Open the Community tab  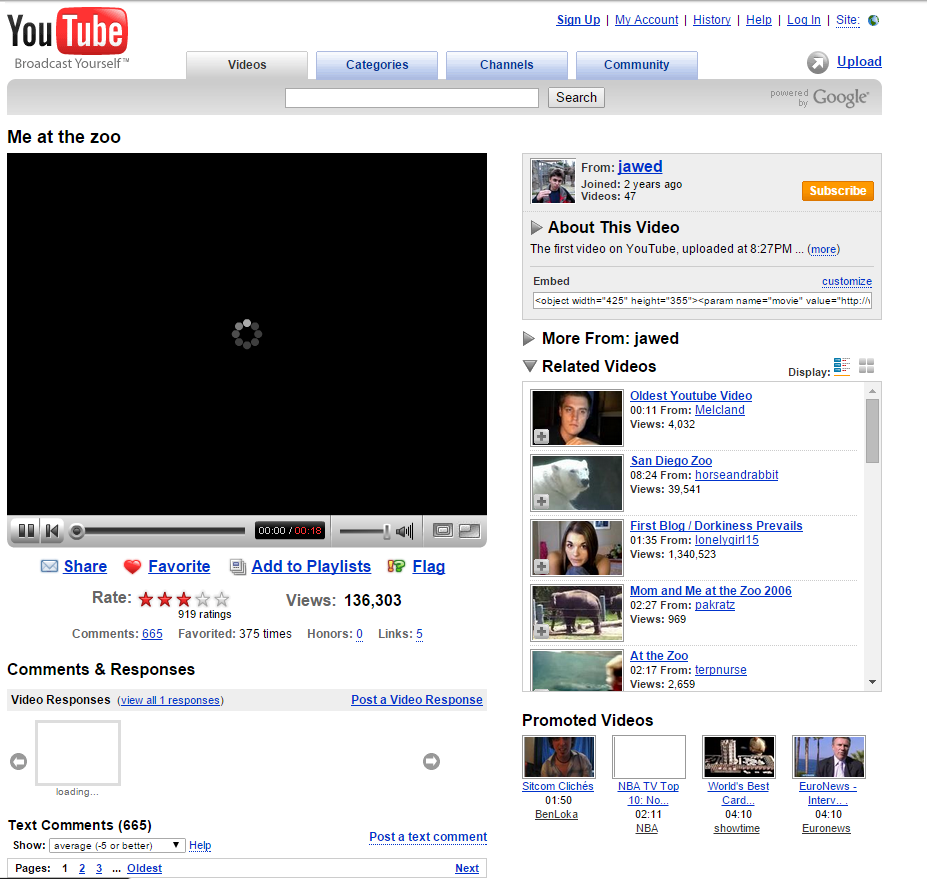[637, 65]
